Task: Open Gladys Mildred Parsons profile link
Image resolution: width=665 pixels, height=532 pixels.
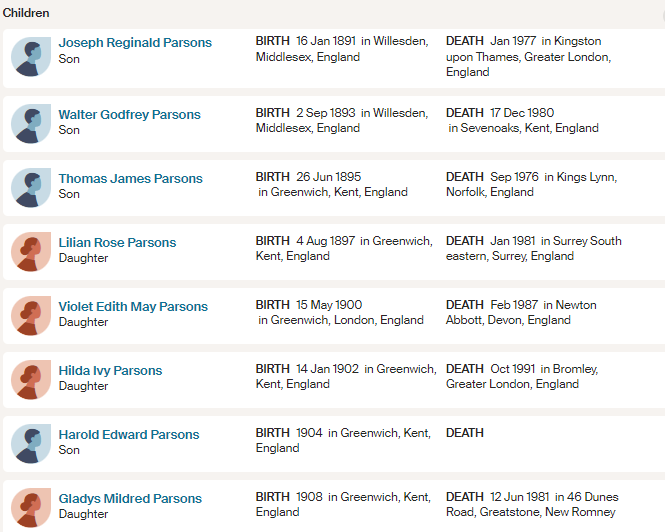Action: pyautogui.click(x=130, y=499)
